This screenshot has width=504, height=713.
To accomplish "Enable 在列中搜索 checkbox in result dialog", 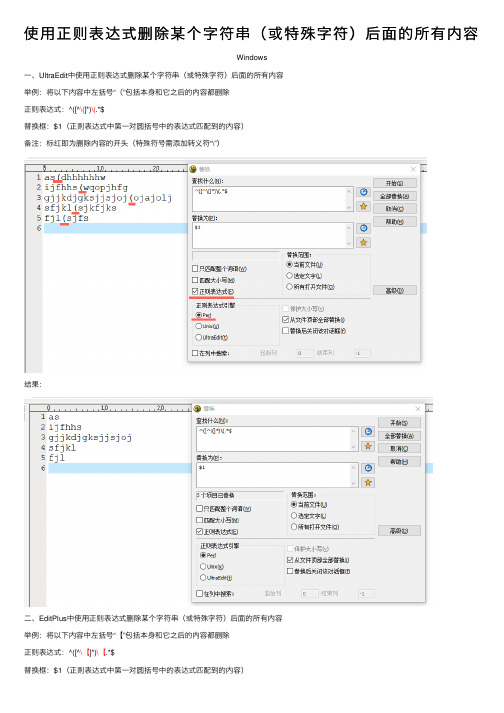I will tap(199, 593).
